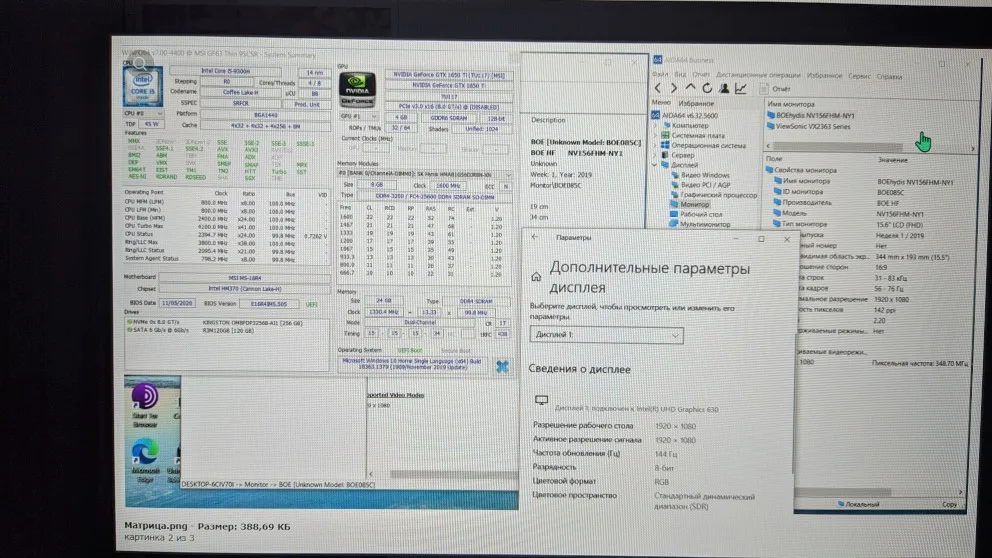The height and width of the screenshot is (558, 992).
Task: Click the Поле column header
Action: (774, 159)
